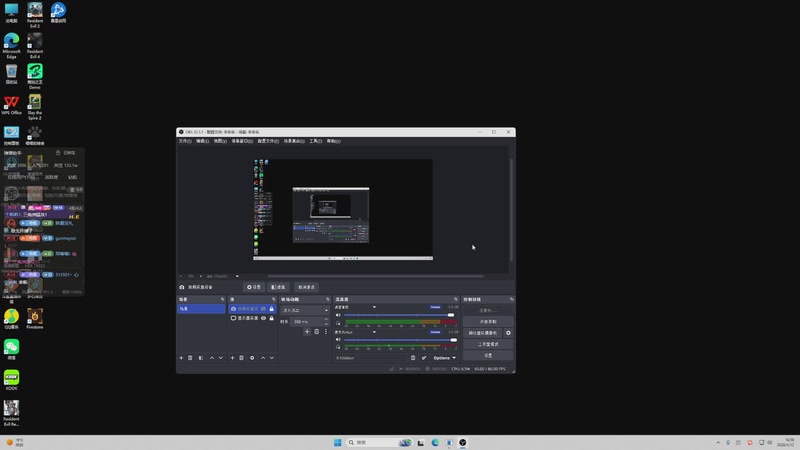
Task: Float the Audio Mixer dock via header icon
Action: click(x=456, y=299)
